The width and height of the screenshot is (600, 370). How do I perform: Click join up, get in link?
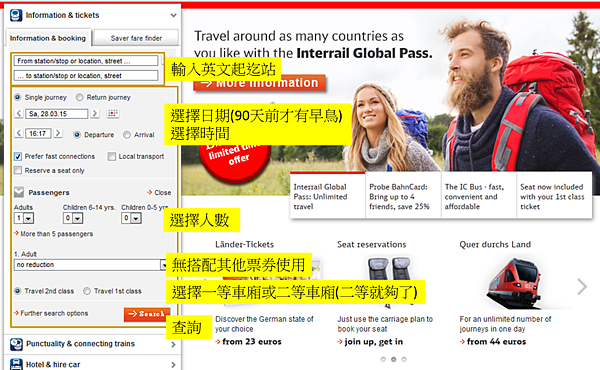point(370,342)
